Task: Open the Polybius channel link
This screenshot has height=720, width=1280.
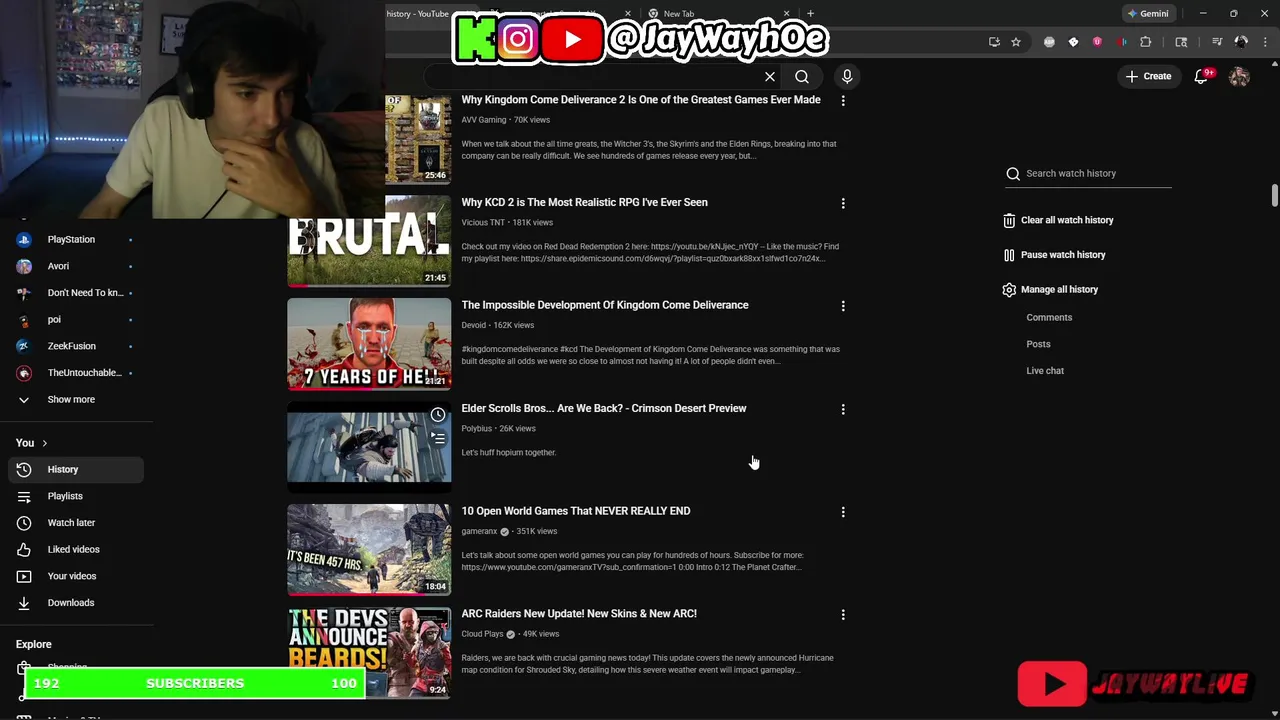Action: [476, 428]
